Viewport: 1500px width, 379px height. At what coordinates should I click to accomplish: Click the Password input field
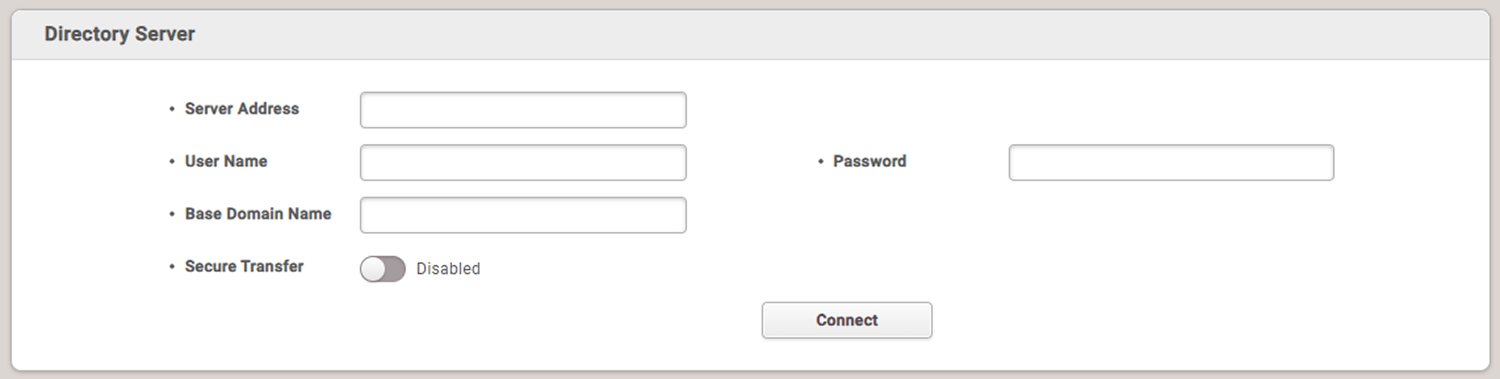(x=1171, y=162)
